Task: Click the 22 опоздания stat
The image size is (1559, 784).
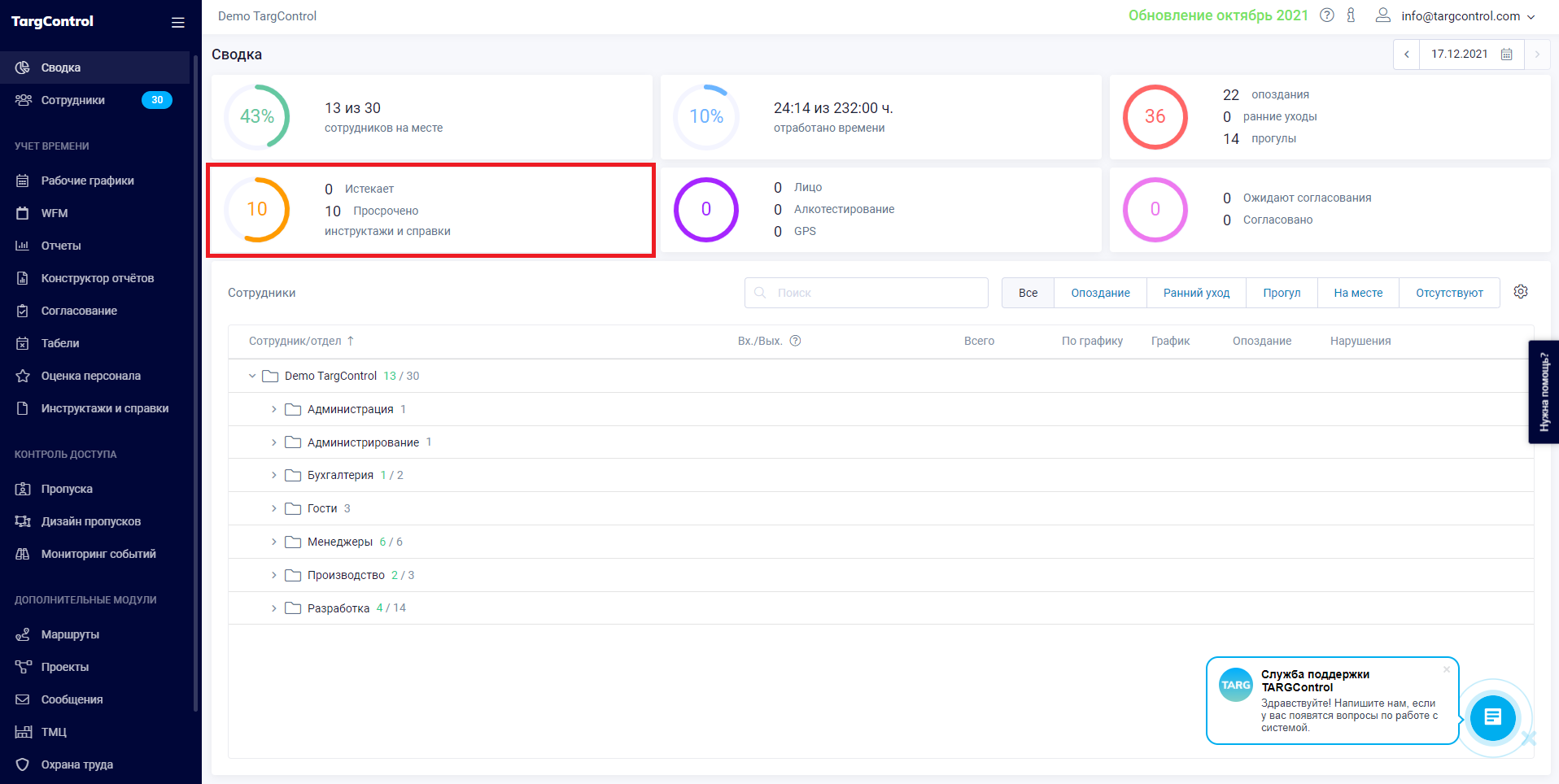Action: 1266,94
